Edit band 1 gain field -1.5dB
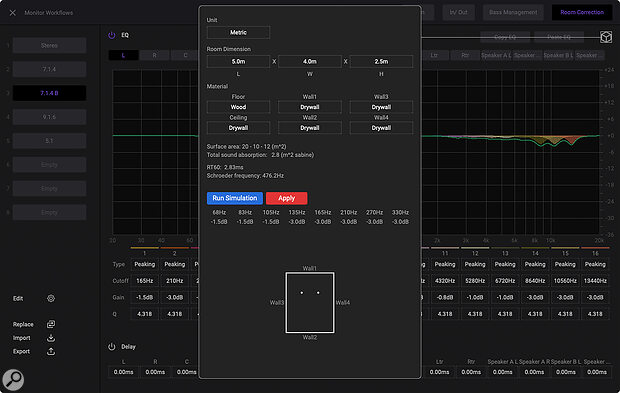This screenshot has height=393, width=620. 145,297
